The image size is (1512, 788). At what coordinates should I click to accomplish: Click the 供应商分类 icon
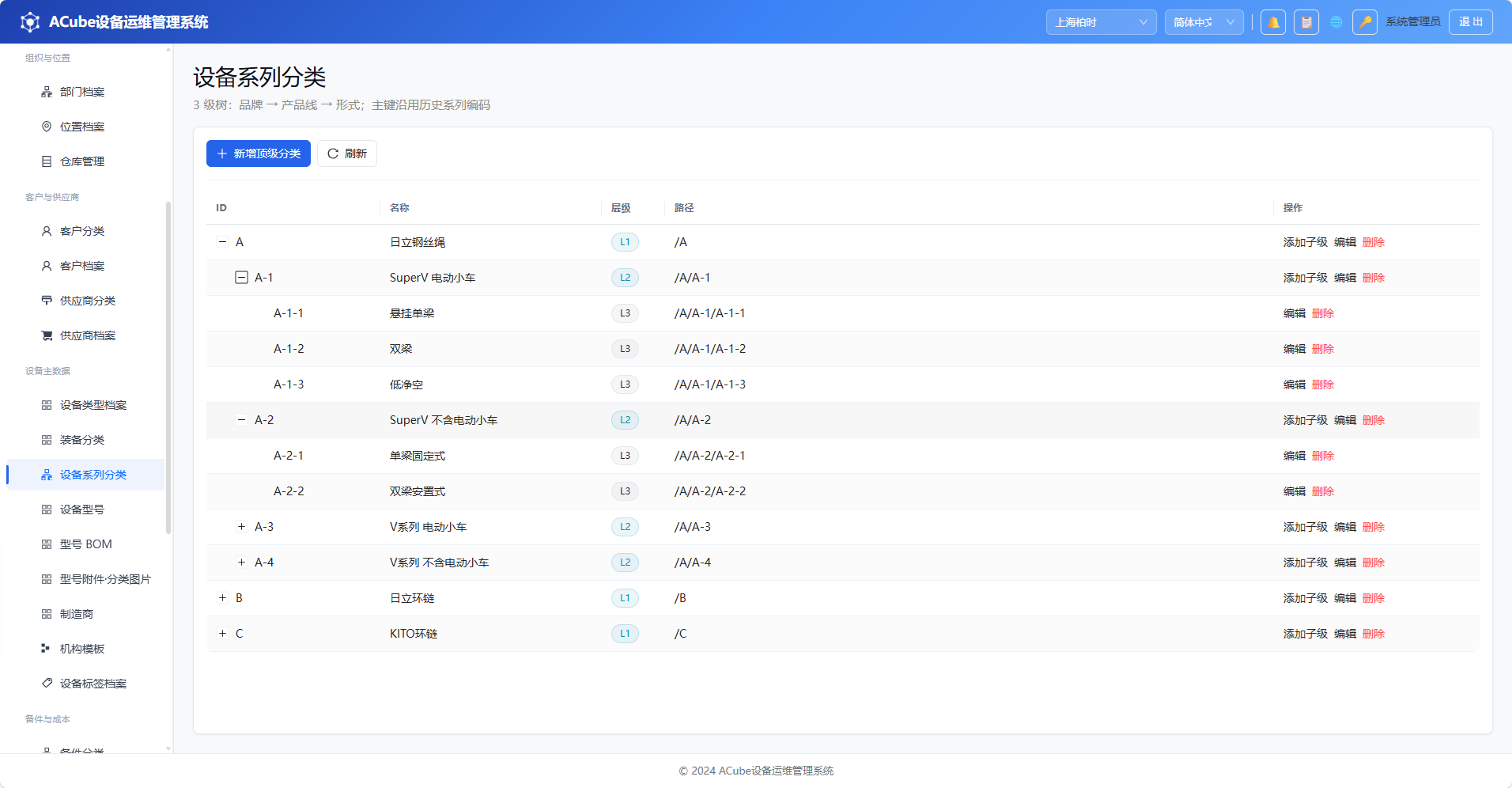[47, 301]
